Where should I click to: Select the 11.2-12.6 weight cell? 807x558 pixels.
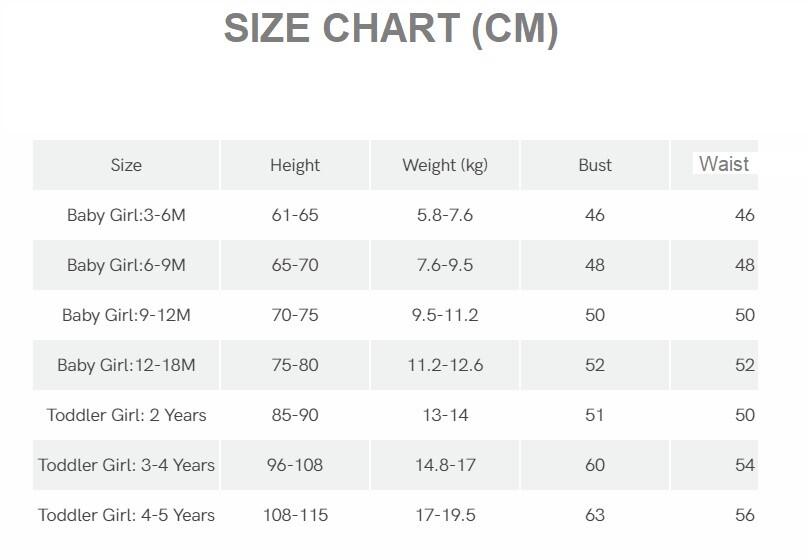pos(445,365)
